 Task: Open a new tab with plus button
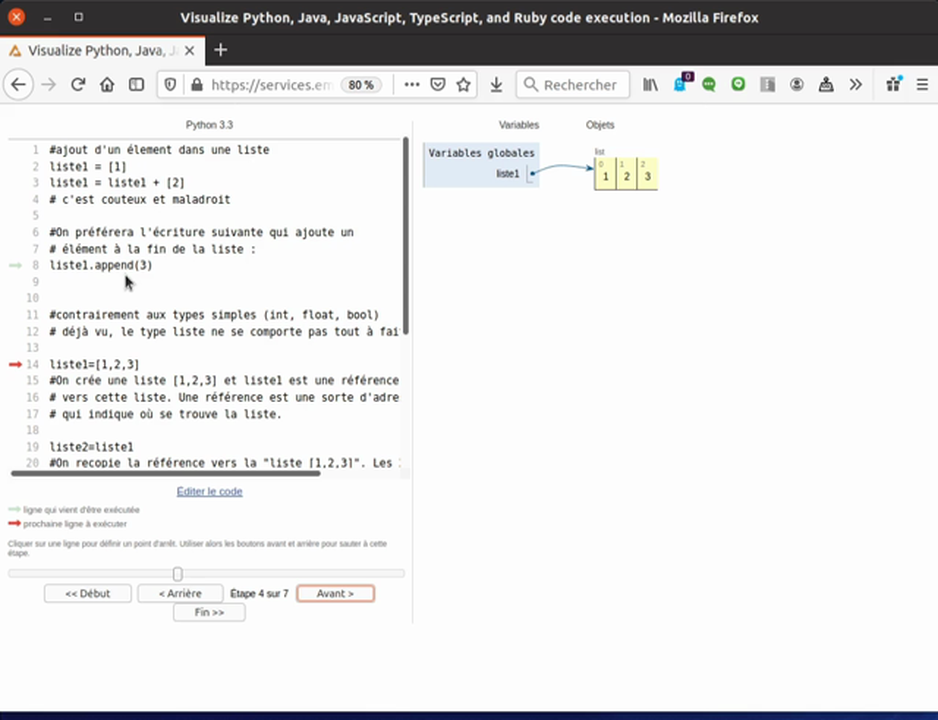pos(221,50)
